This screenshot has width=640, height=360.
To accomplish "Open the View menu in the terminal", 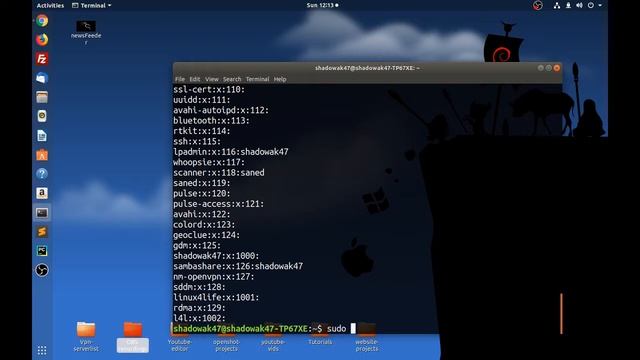I will tap(211, 79).
